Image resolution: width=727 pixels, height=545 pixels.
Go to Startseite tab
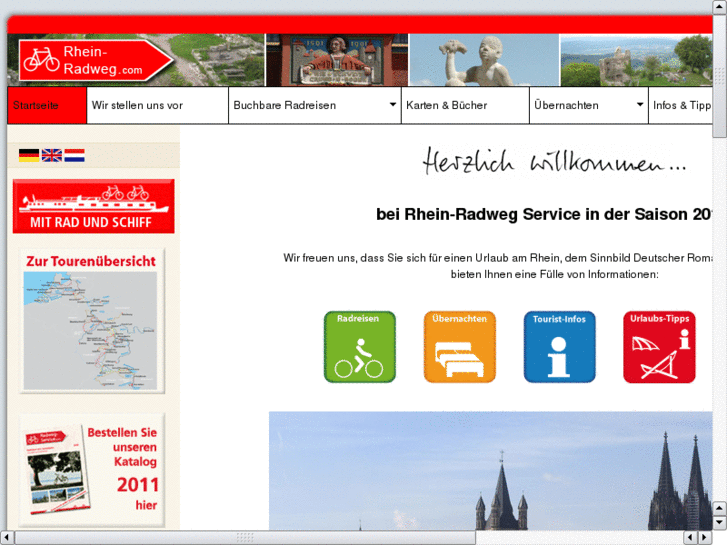coord(47,105)
